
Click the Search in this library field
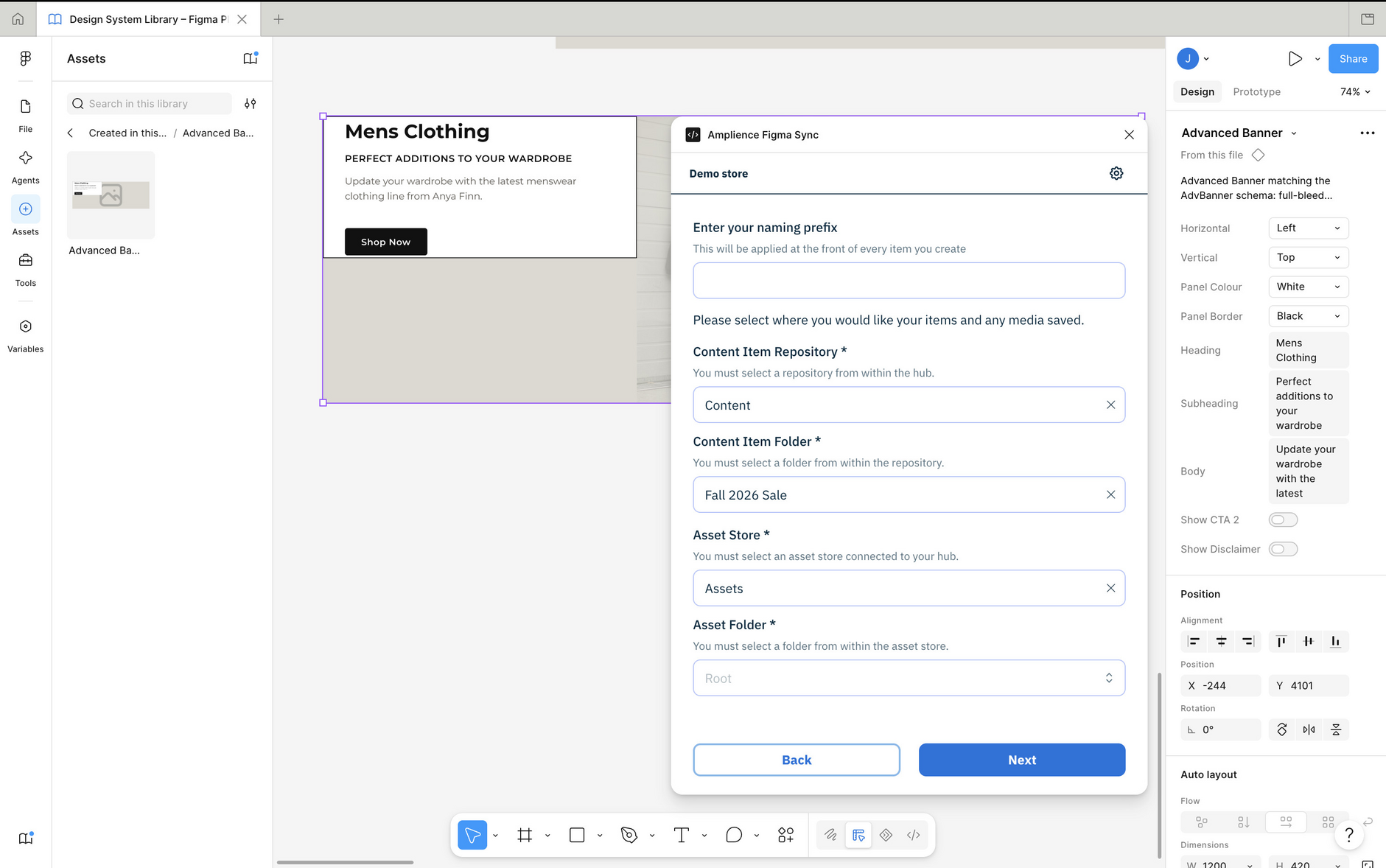(x=150, y=104)
